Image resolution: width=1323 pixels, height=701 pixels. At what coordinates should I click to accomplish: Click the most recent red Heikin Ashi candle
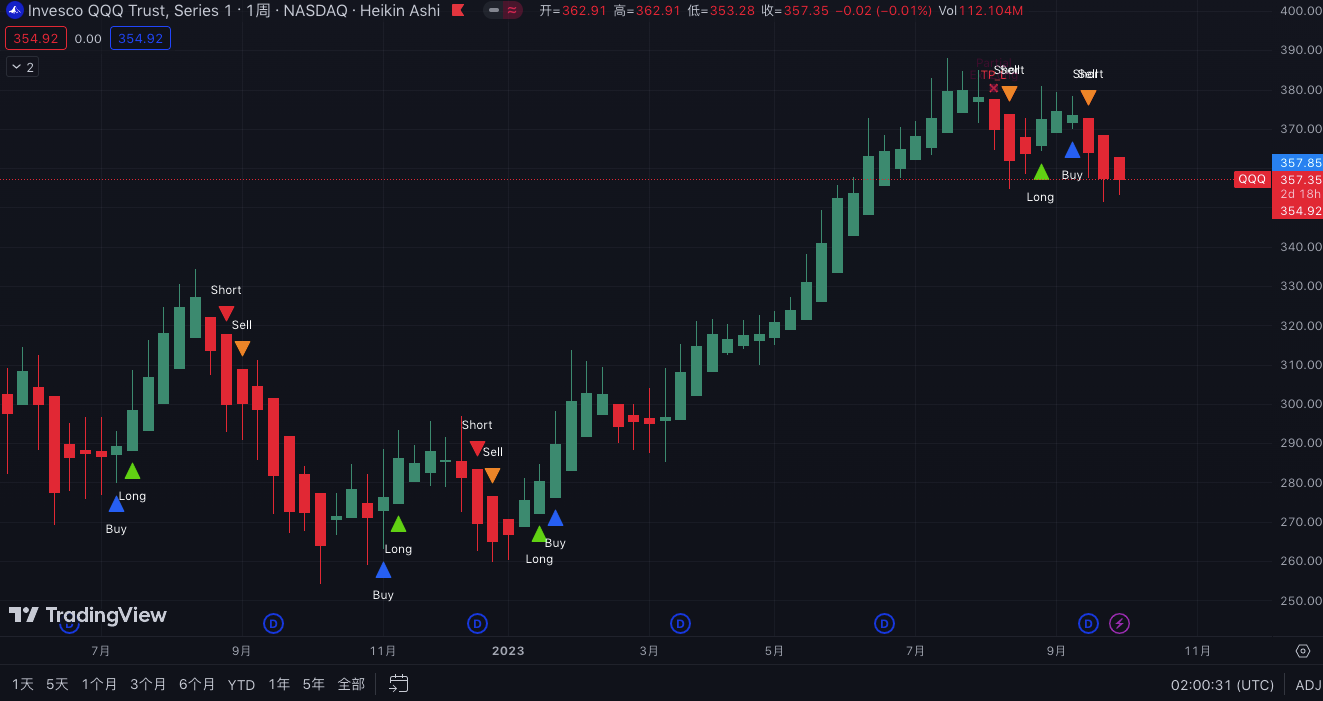[1119, 168]
